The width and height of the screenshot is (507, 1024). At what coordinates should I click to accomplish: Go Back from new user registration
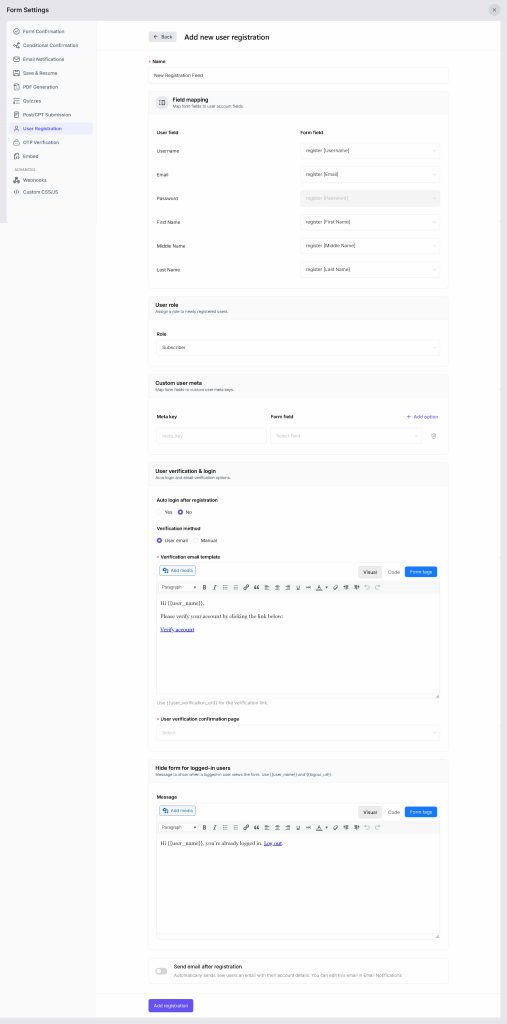pos(163,37)
